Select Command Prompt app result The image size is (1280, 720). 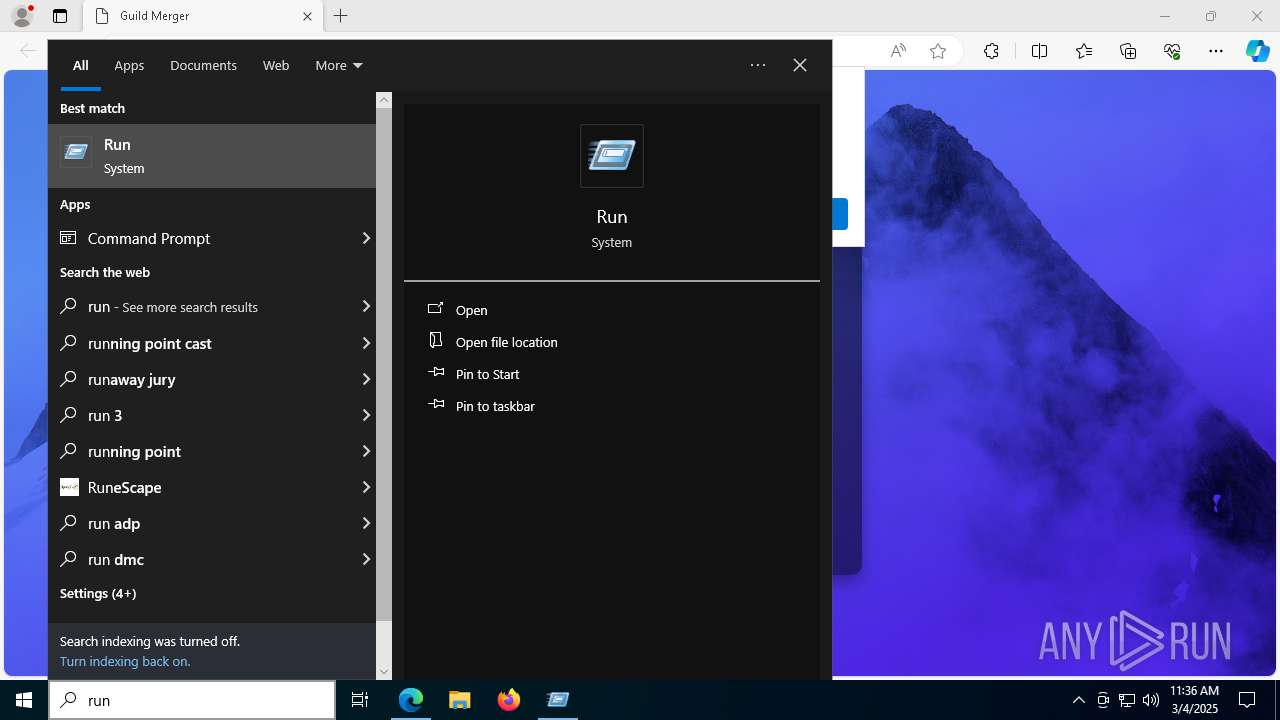[202, 238]
